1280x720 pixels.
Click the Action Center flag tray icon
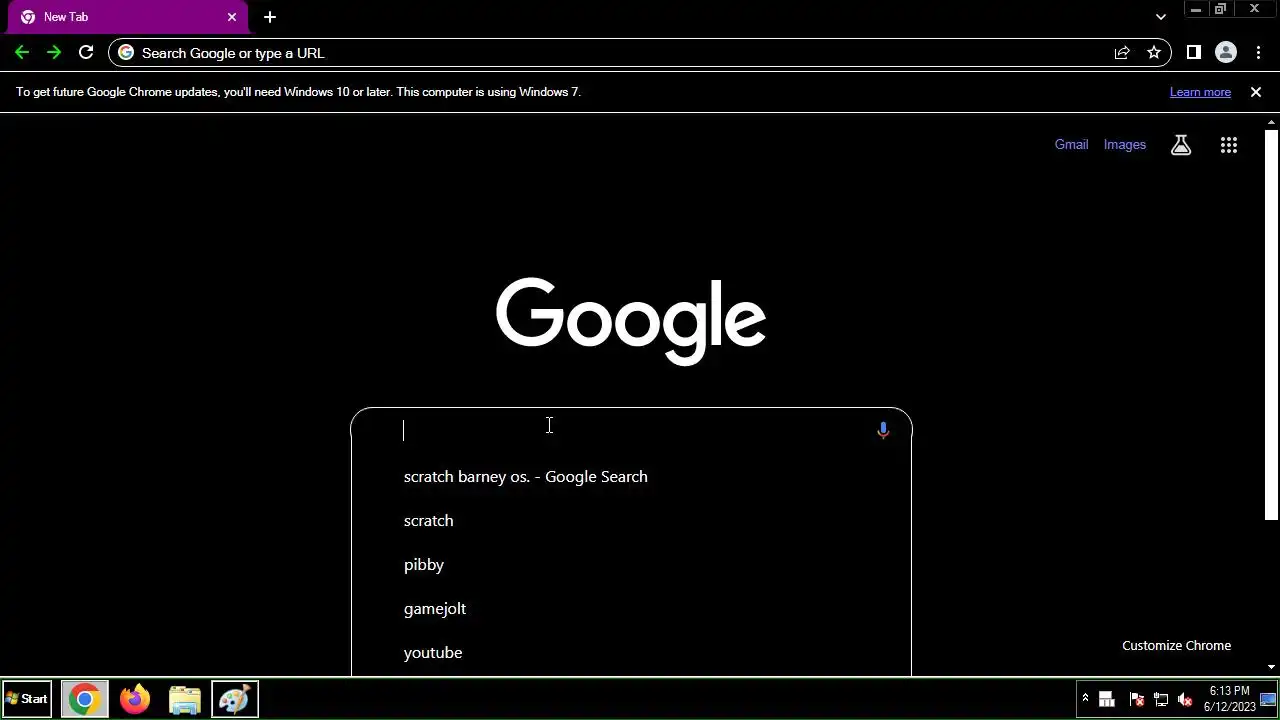[x=1136, y=699]
